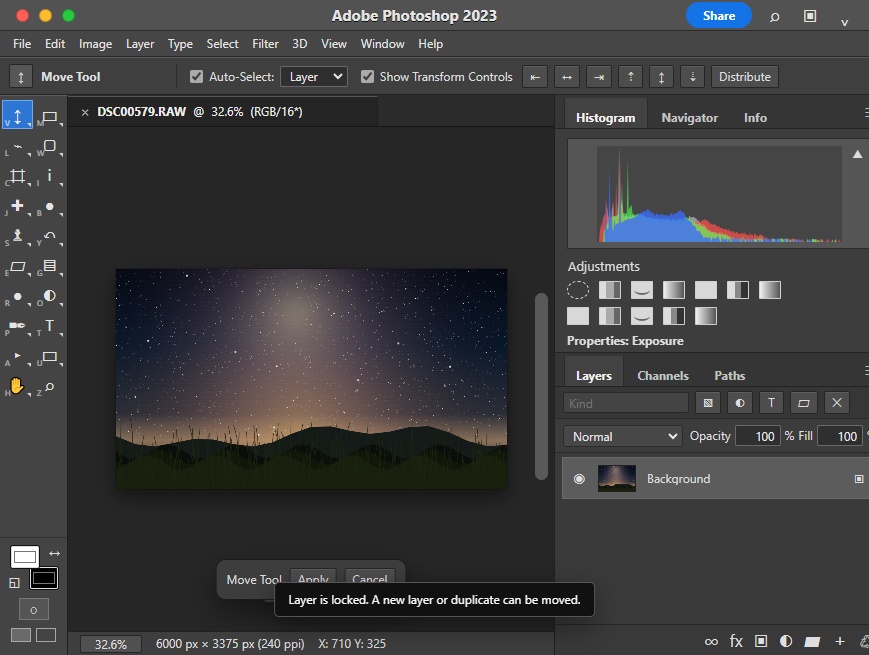Swap foreground and background colors
This screenshot has width=869, height=655.
[x=54, y=554]
